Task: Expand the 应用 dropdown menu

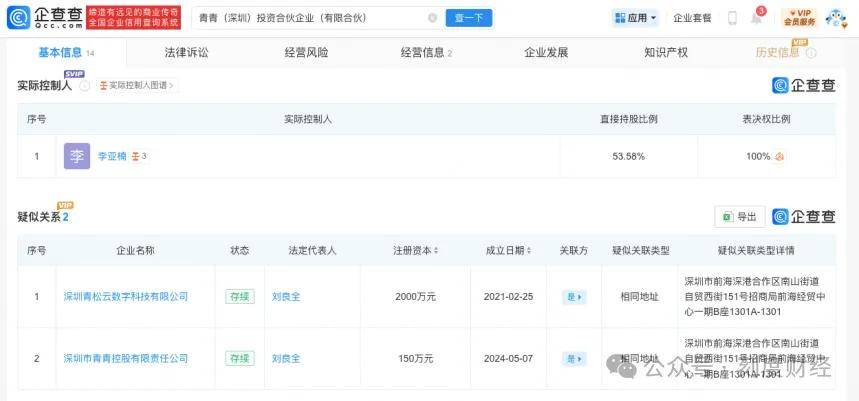Action: 635,18
